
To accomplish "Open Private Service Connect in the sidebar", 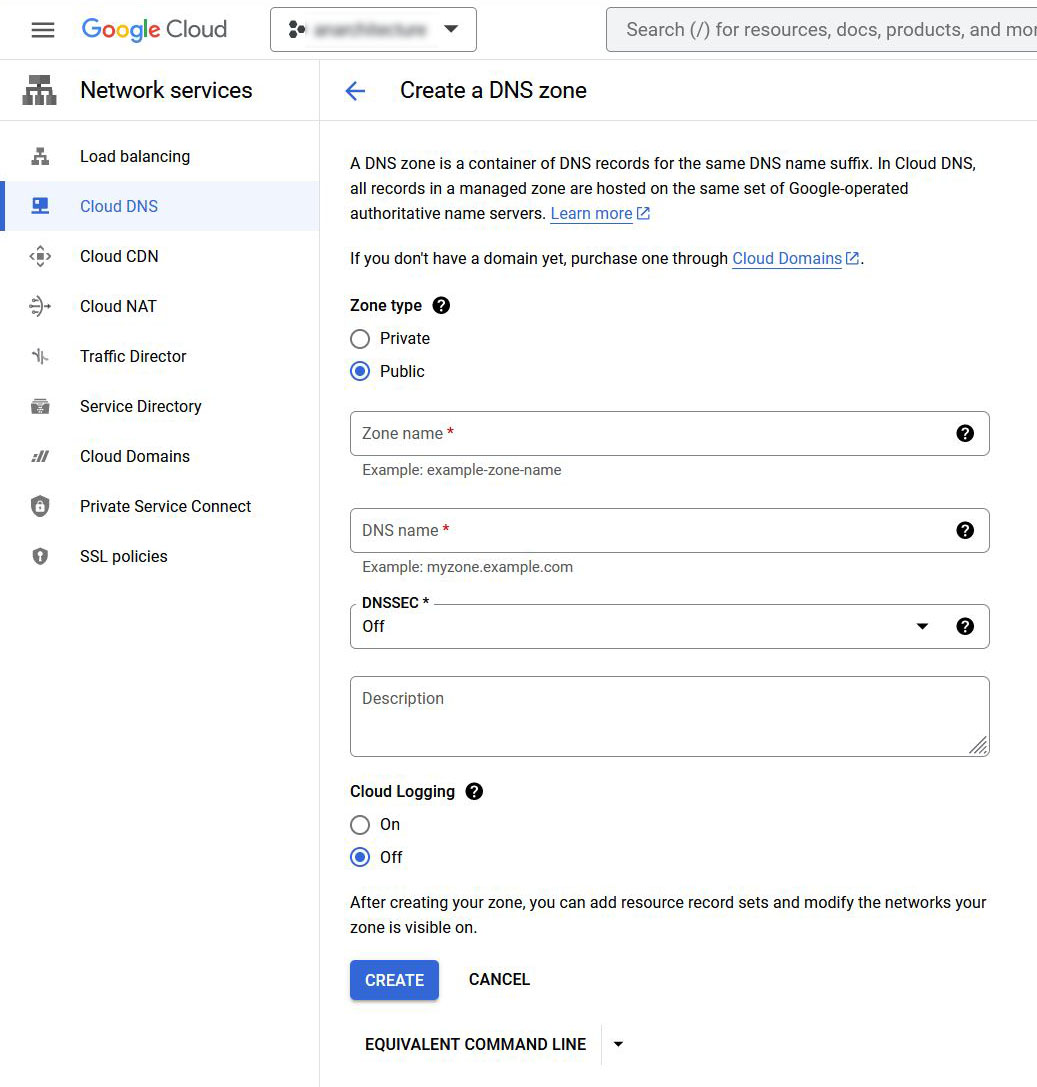I will click(x=159, y=506).
